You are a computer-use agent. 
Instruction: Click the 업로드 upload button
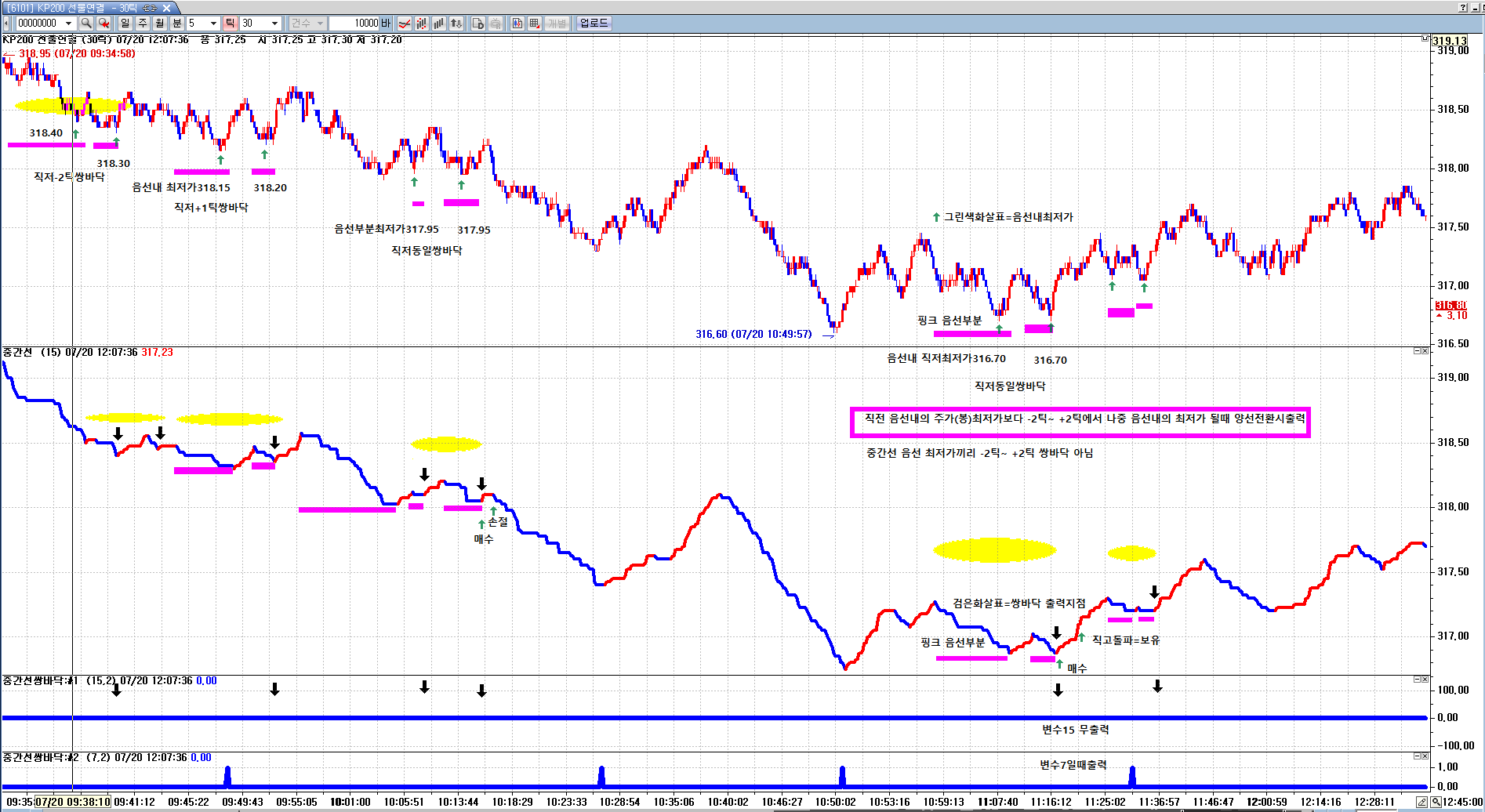[x=594, y=24]
